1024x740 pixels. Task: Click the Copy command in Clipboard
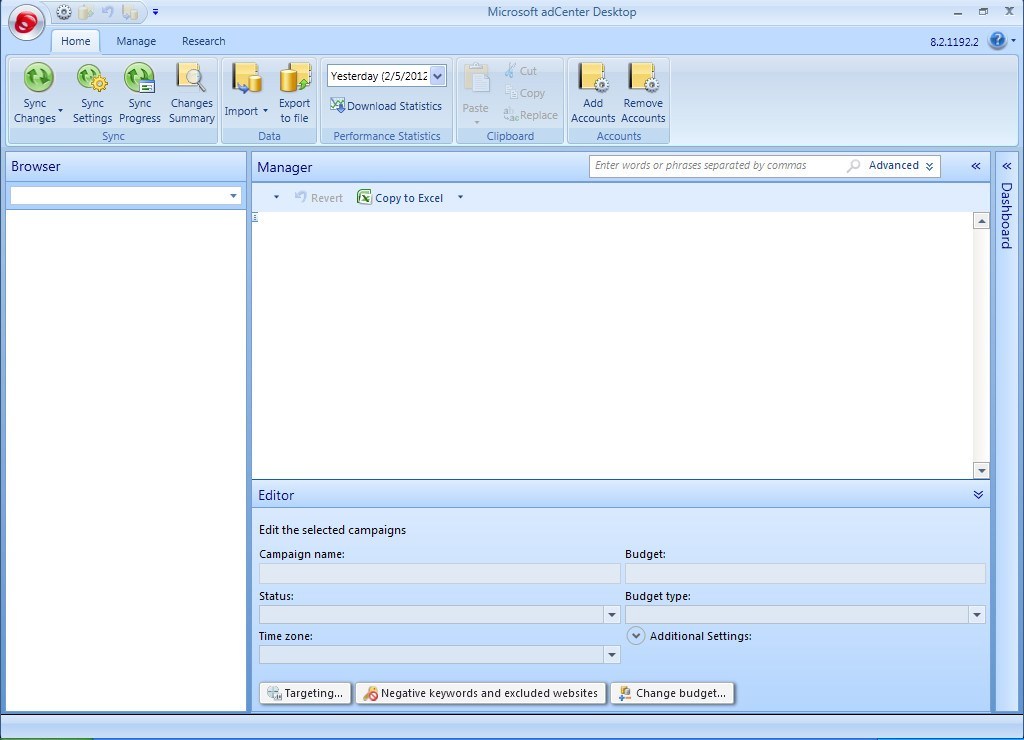click(x=525, y=93)
